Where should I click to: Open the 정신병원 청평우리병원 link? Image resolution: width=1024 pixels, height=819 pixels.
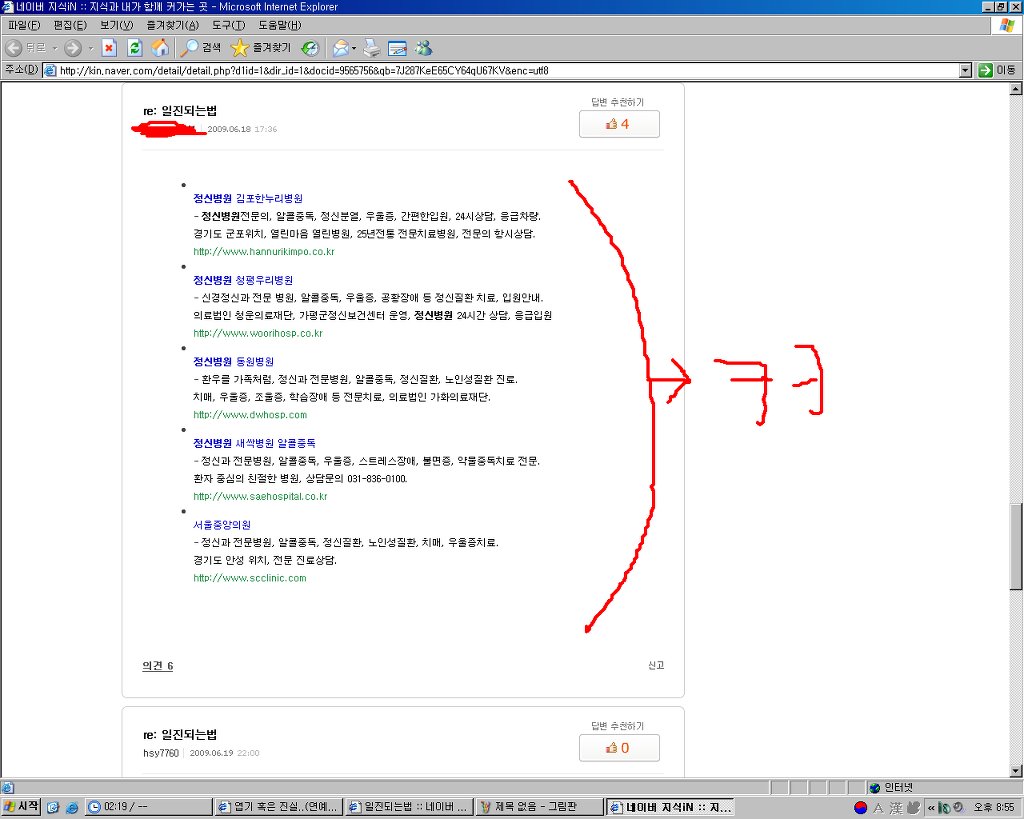243,280
